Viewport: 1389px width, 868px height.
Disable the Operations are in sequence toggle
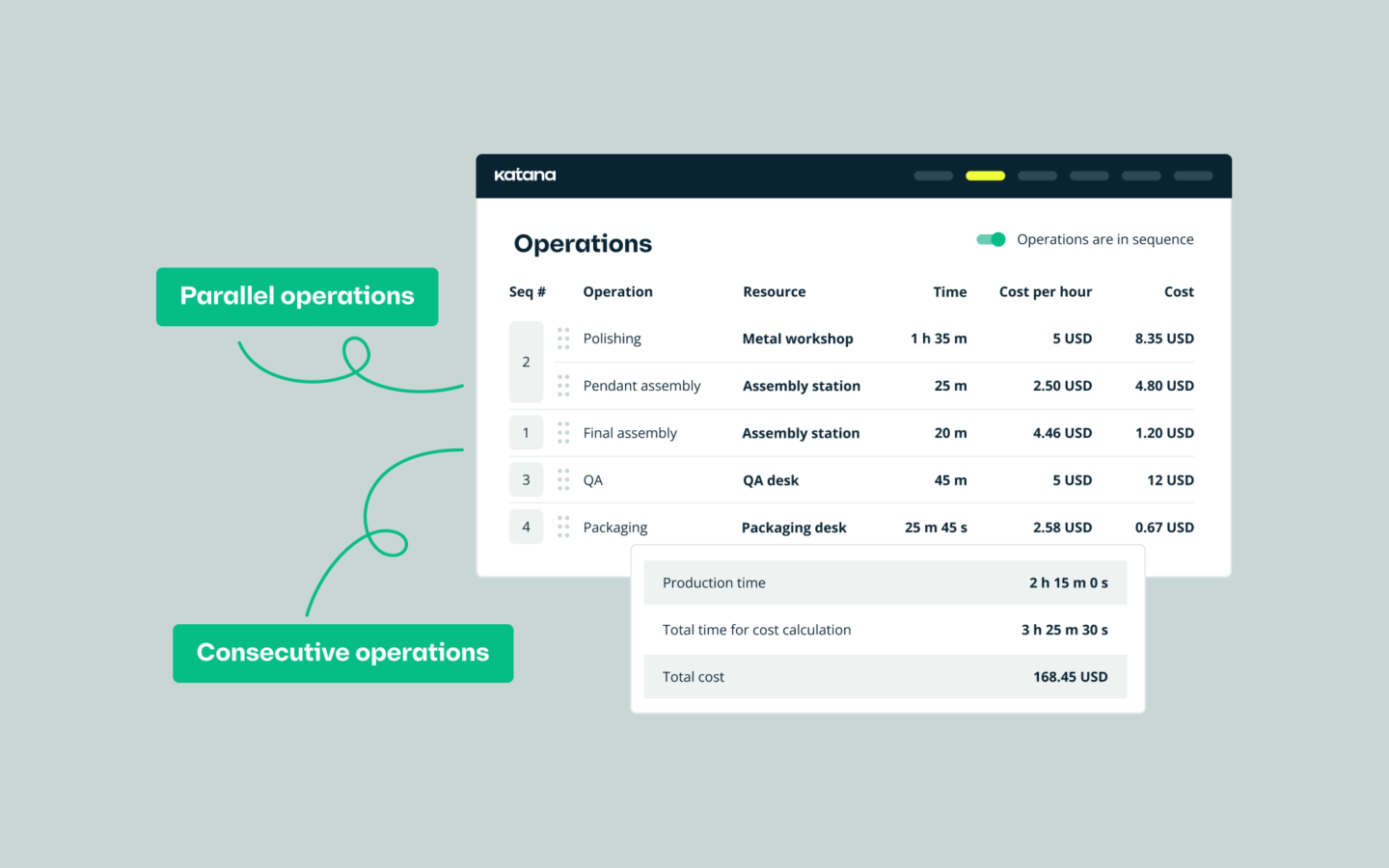pos(991,239)
